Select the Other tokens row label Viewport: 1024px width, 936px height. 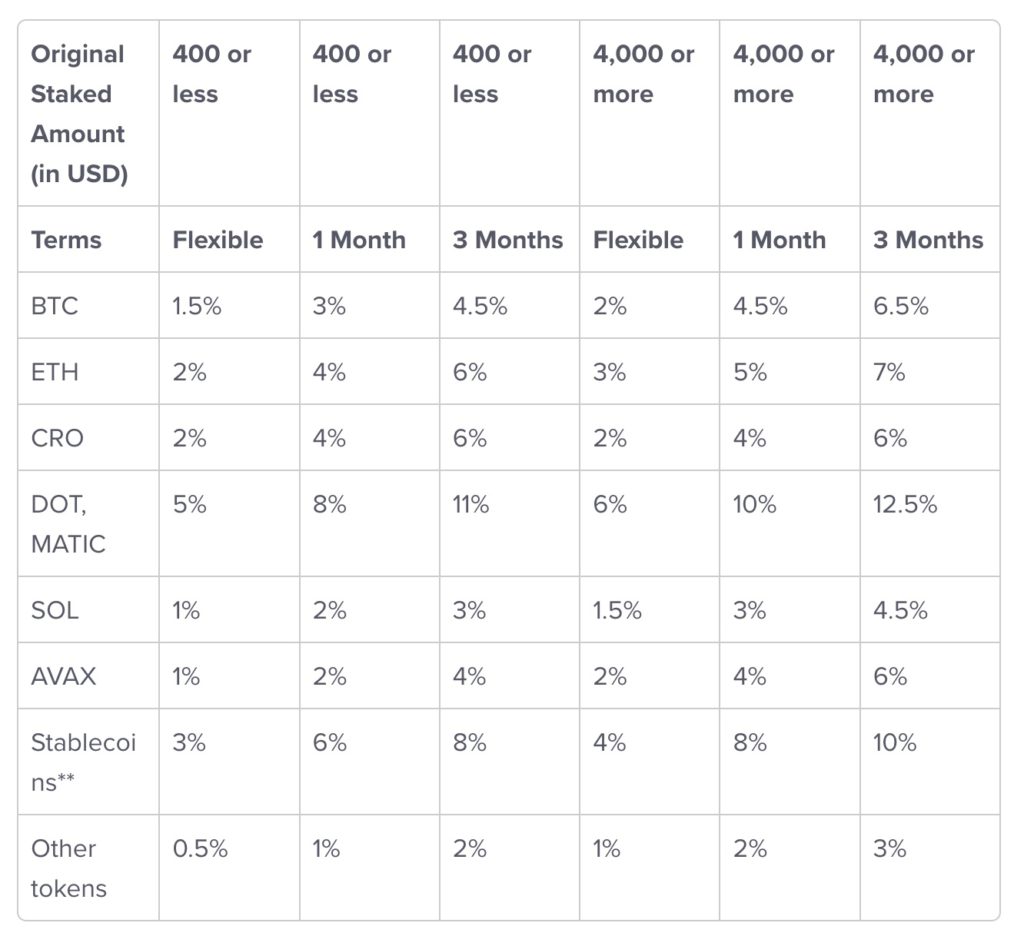tap(68, 868)
